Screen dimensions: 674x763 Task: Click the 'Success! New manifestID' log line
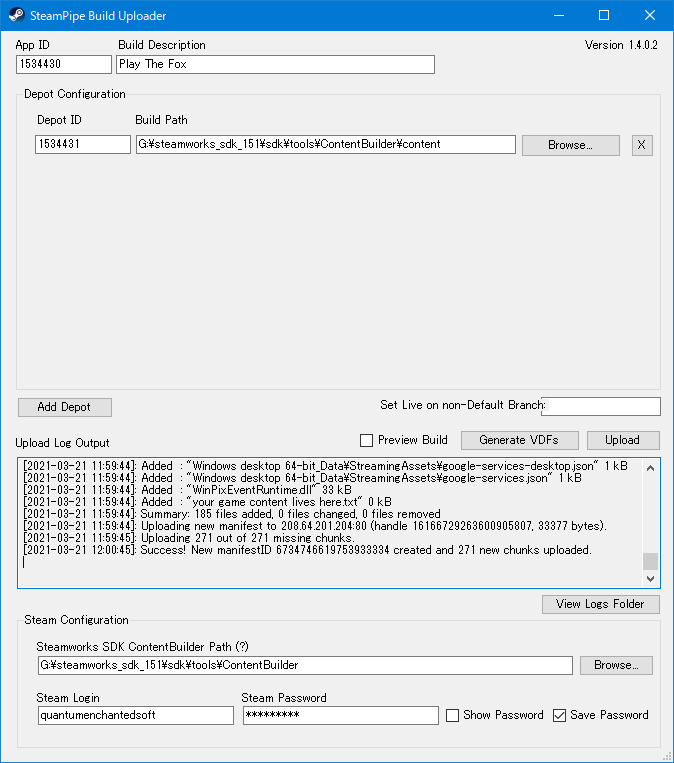coord(307,550)
